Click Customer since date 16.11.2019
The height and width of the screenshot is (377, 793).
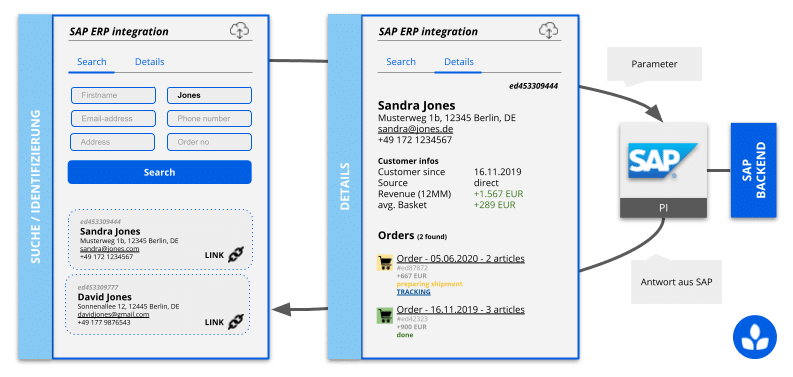pyautogui.click(x=498, y=172)
